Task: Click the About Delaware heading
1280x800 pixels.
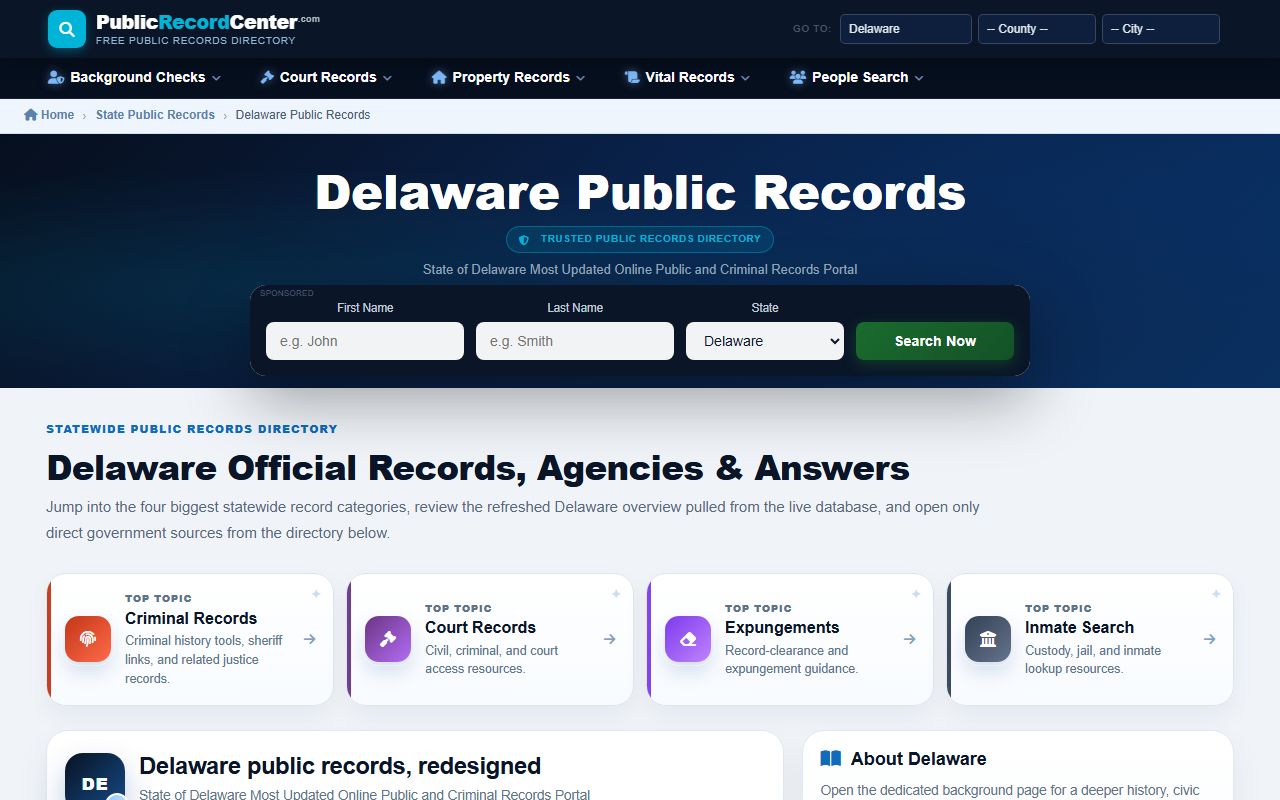Action: 918,759
